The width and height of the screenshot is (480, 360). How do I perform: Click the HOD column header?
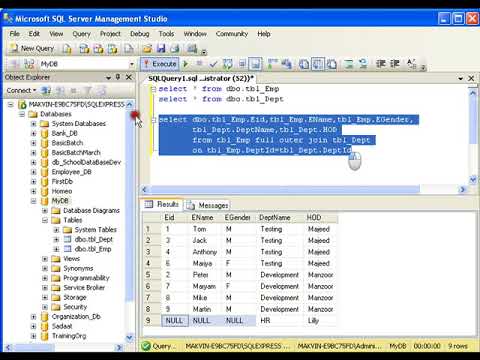pos(320,218)
